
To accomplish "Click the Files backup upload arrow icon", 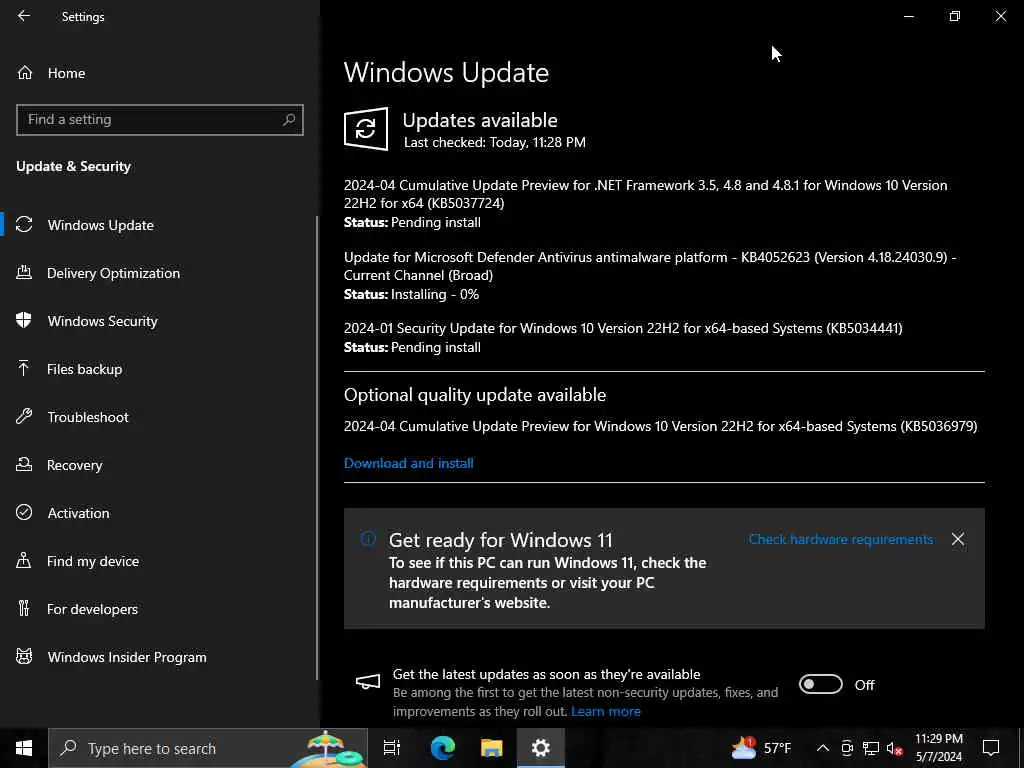I will (x=24, y=369).
